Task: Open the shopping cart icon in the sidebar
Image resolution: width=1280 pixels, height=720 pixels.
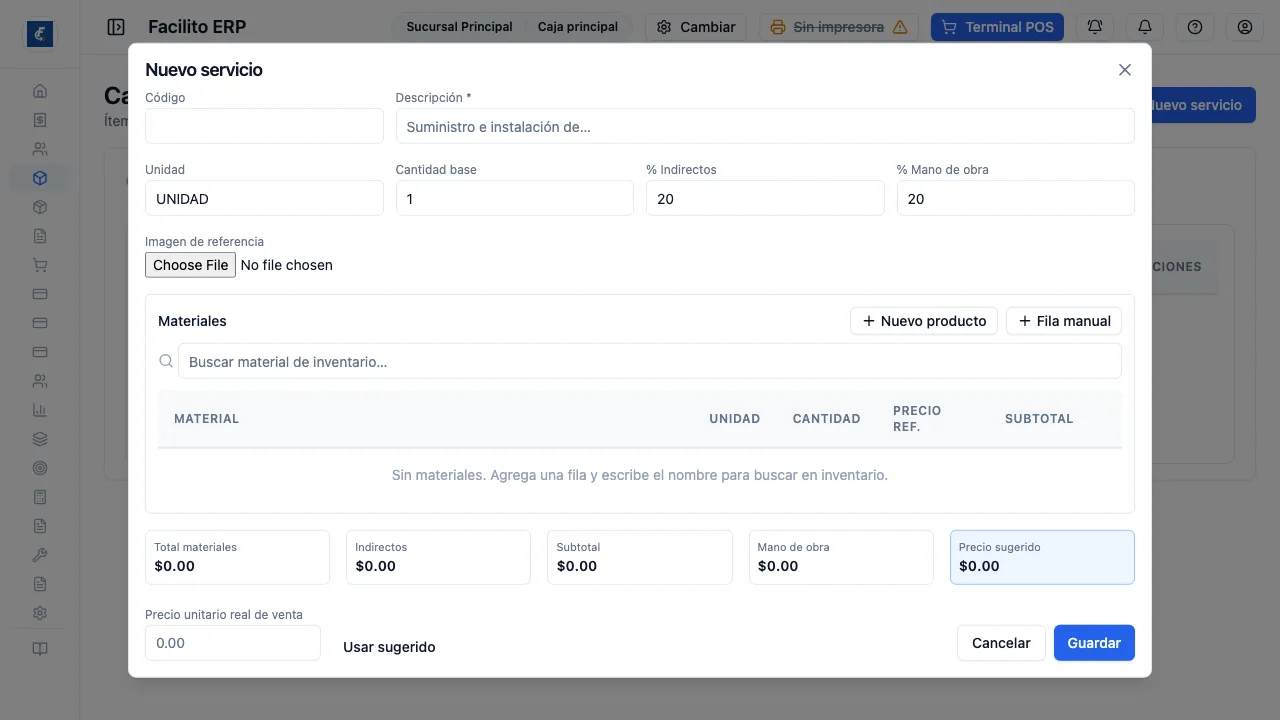Action: [x=40, y=265]
